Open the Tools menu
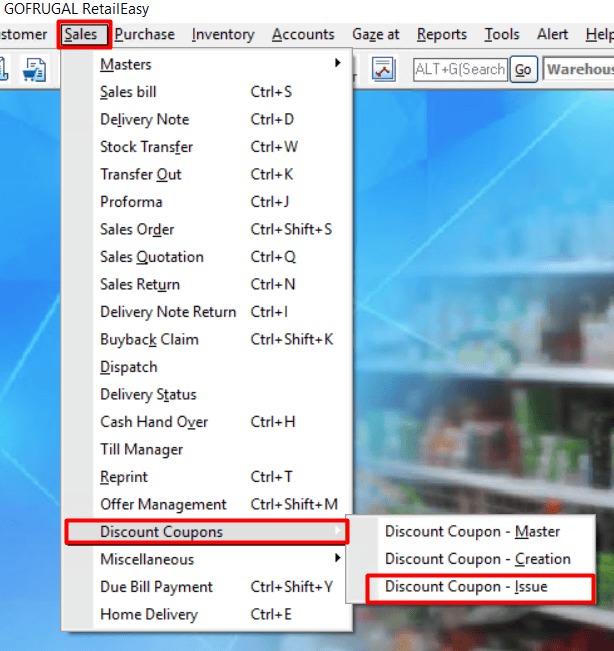Screen dimensions: 614x651 click(x=501, y=34)
